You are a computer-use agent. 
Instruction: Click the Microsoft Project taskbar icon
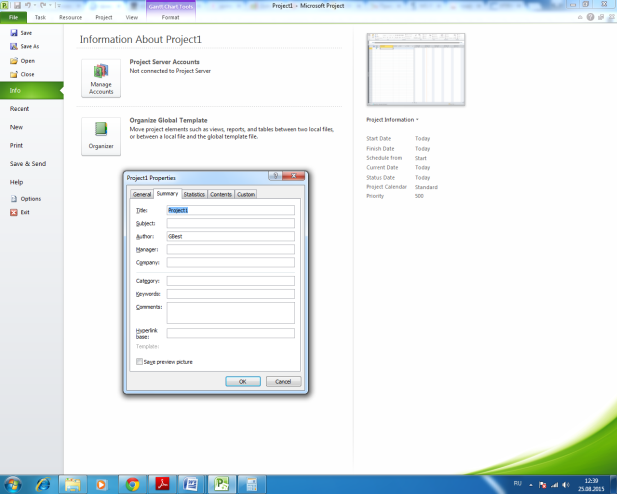(x=222, y=485)
